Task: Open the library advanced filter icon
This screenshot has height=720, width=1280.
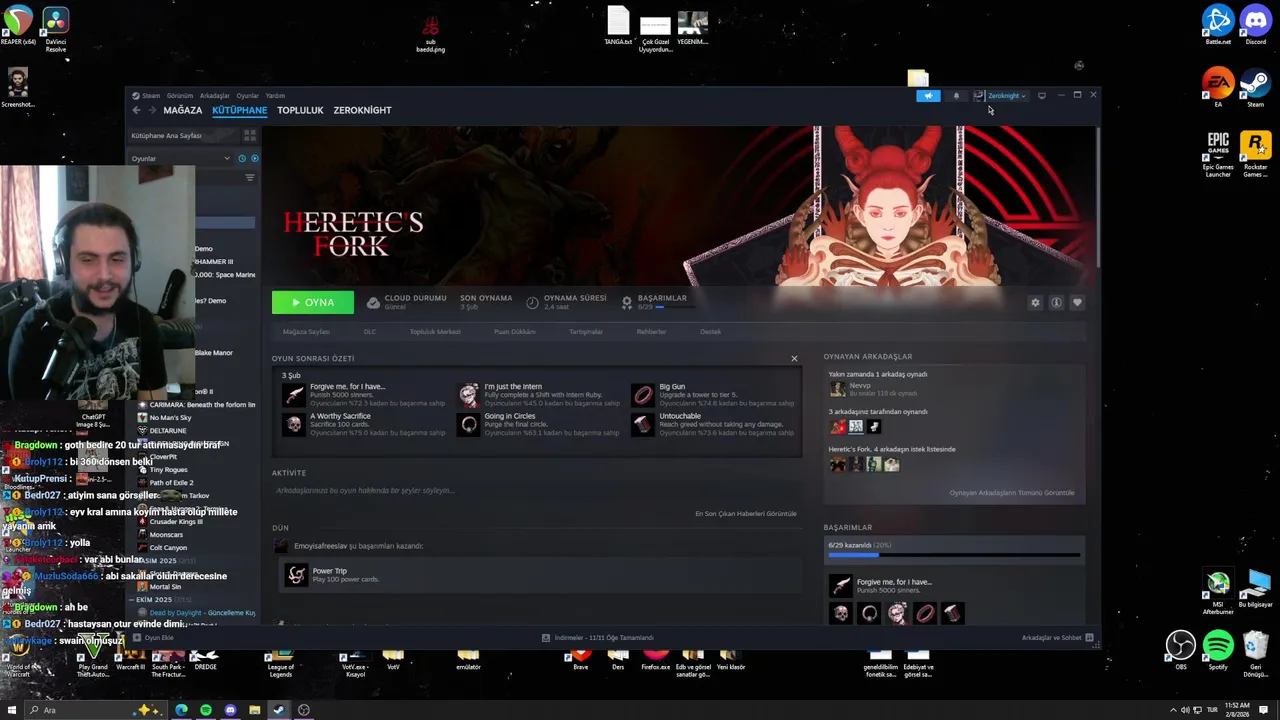Action: [x=250, y=177]
